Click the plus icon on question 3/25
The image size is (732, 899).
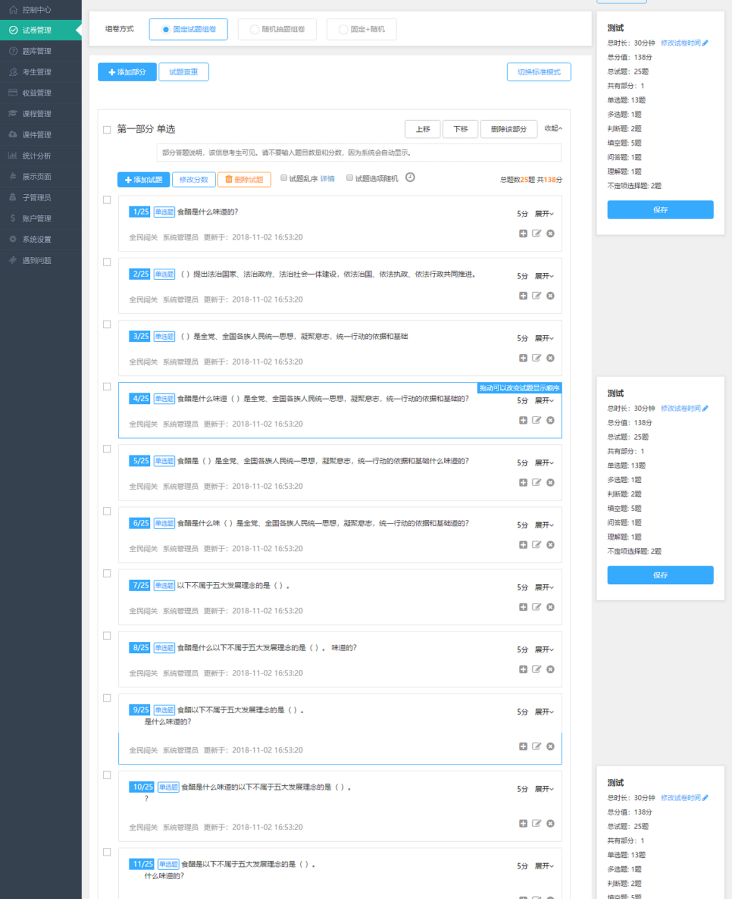tap(523, 357)
